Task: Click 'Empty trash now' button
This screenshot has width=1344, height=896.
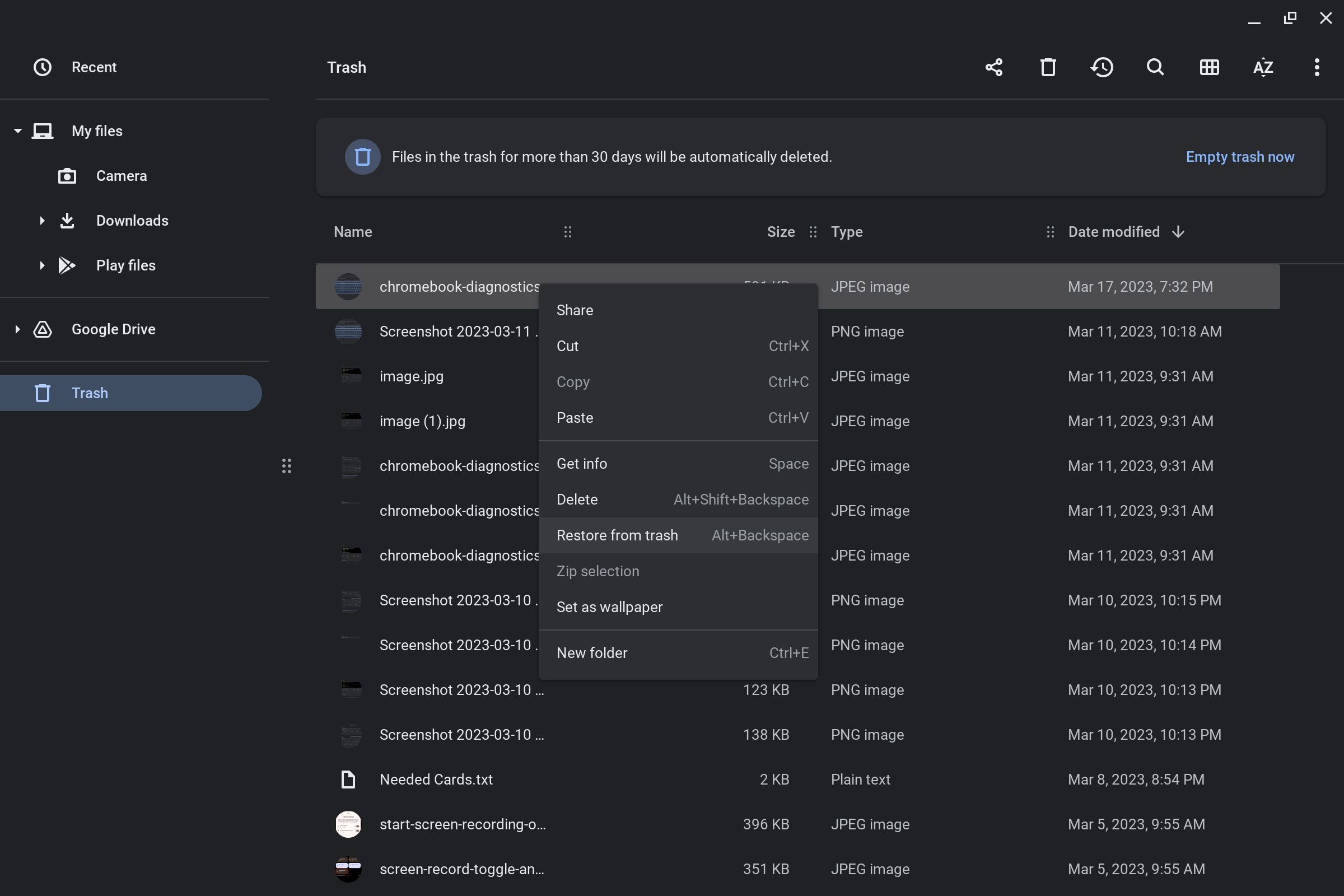Action: [1240, 156]
